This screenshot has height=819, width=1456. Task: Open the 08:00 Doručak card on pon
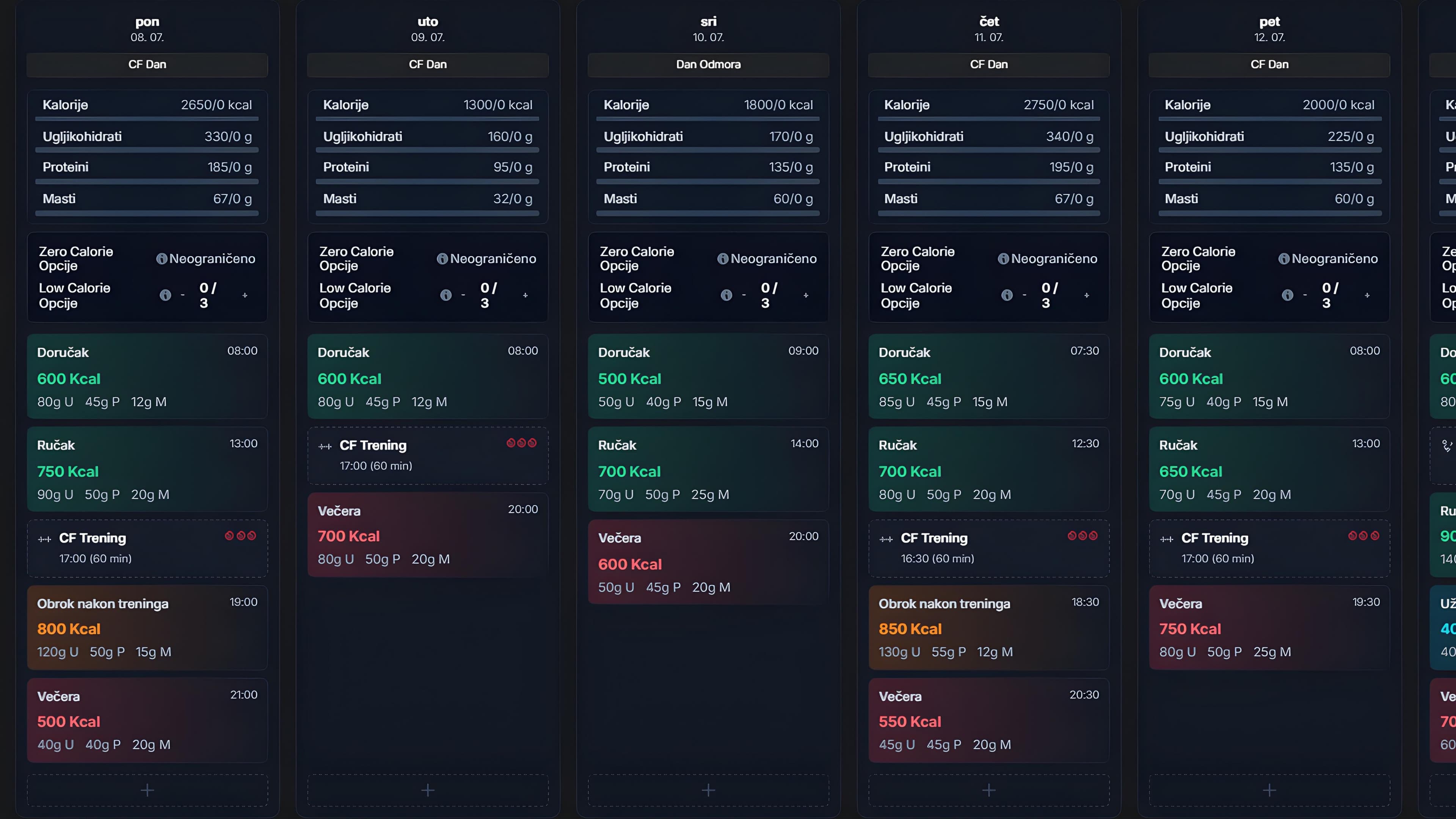[147, 377]
